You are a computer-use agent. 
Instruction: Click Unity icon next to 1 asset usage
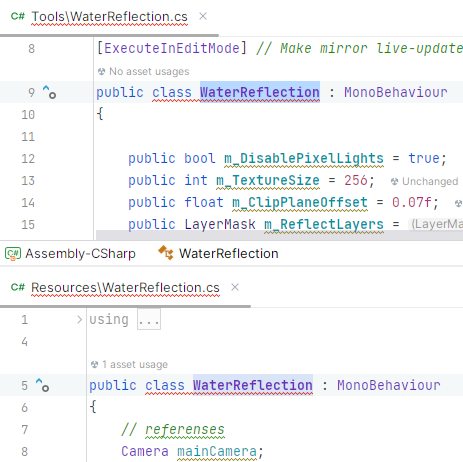(95, 364)
